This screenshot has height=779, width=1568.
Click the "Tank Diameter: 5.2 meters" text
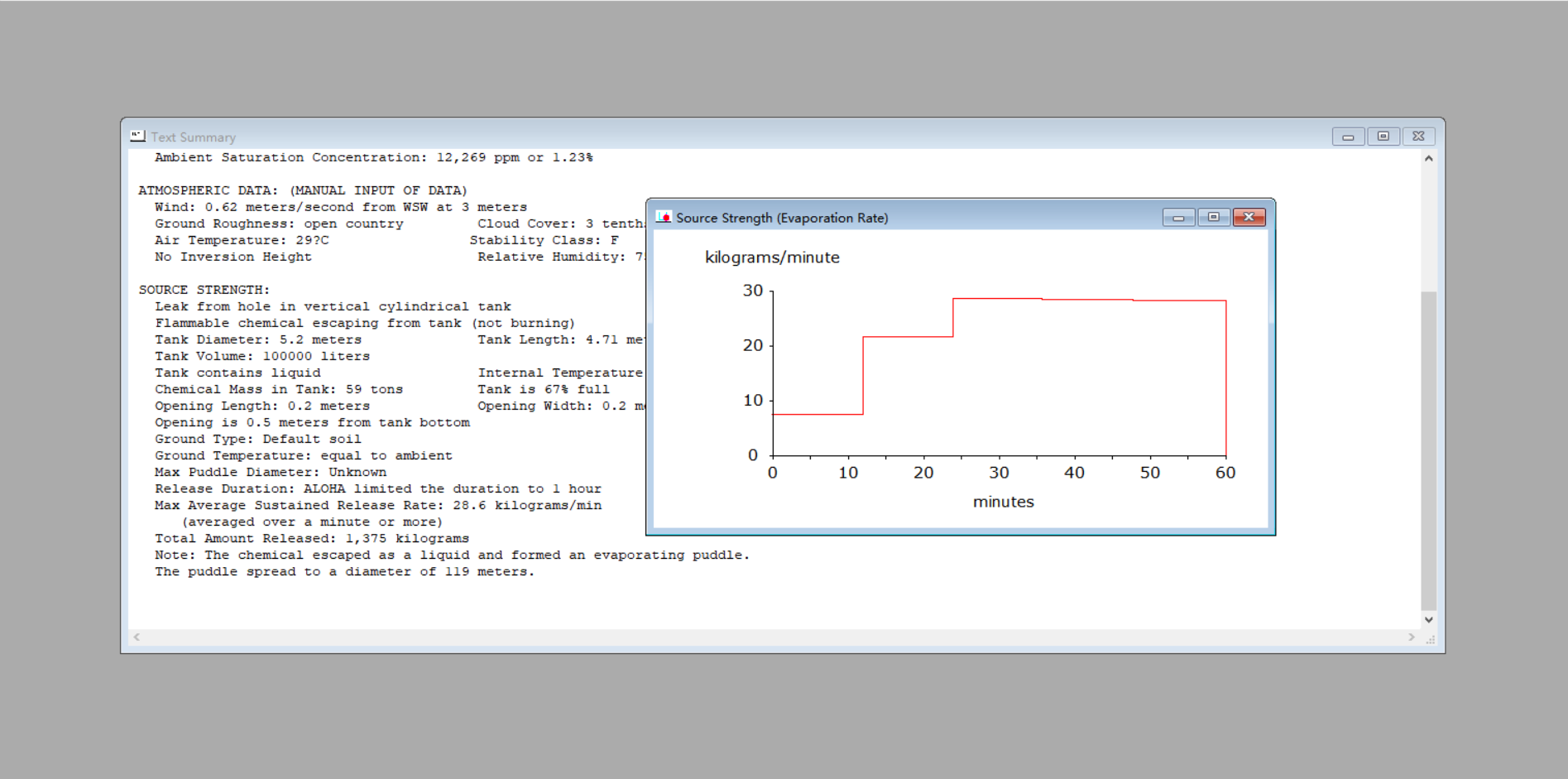[258, 339]
